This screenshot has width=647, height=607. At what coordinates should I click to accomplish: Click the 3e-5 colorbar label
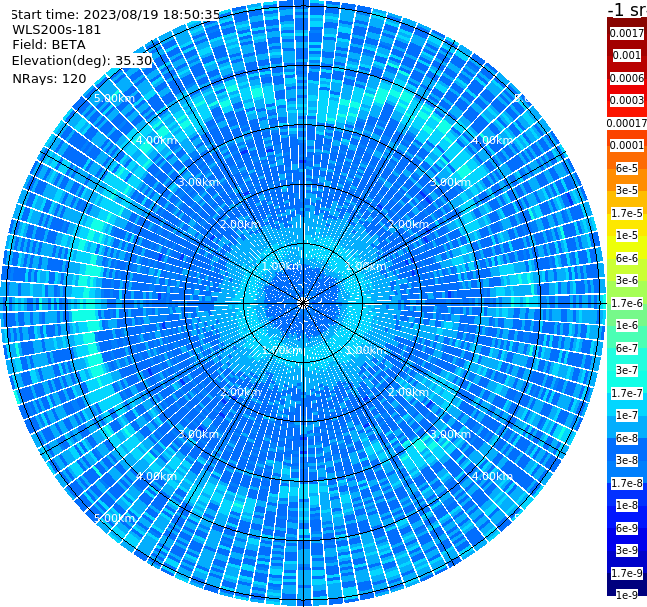tap(627, 190)
